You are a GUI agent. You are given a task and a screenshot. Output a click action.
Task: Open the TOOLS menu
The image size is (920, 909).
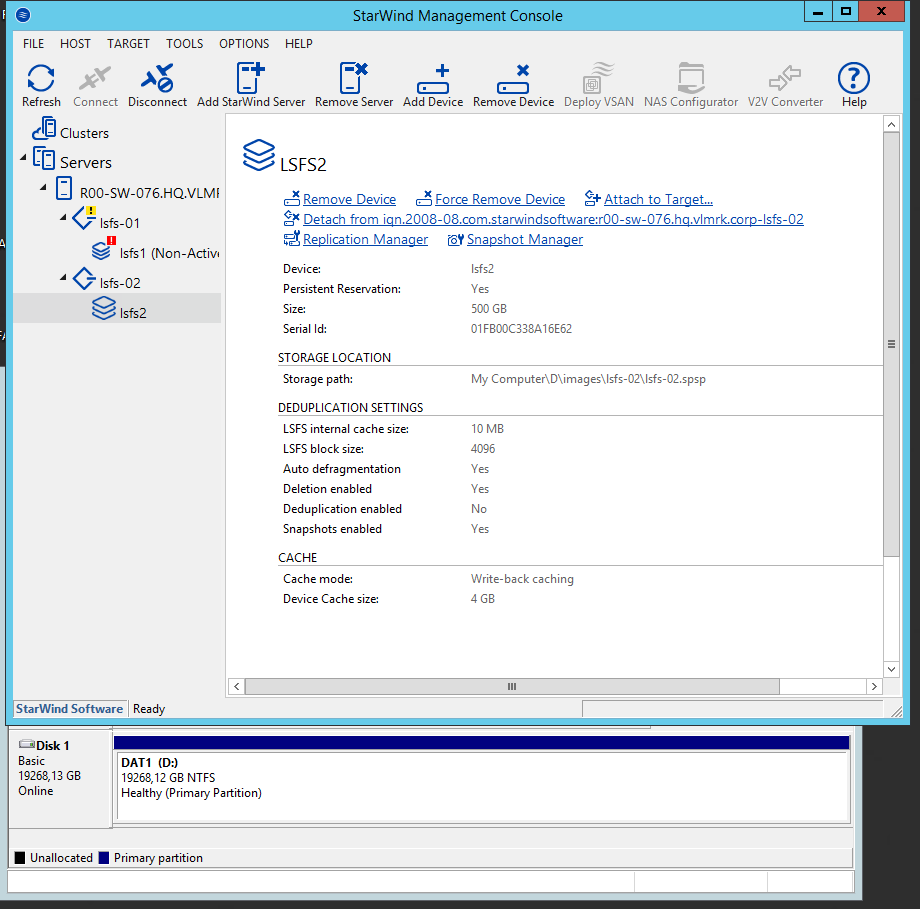click(x=184, y=44)
